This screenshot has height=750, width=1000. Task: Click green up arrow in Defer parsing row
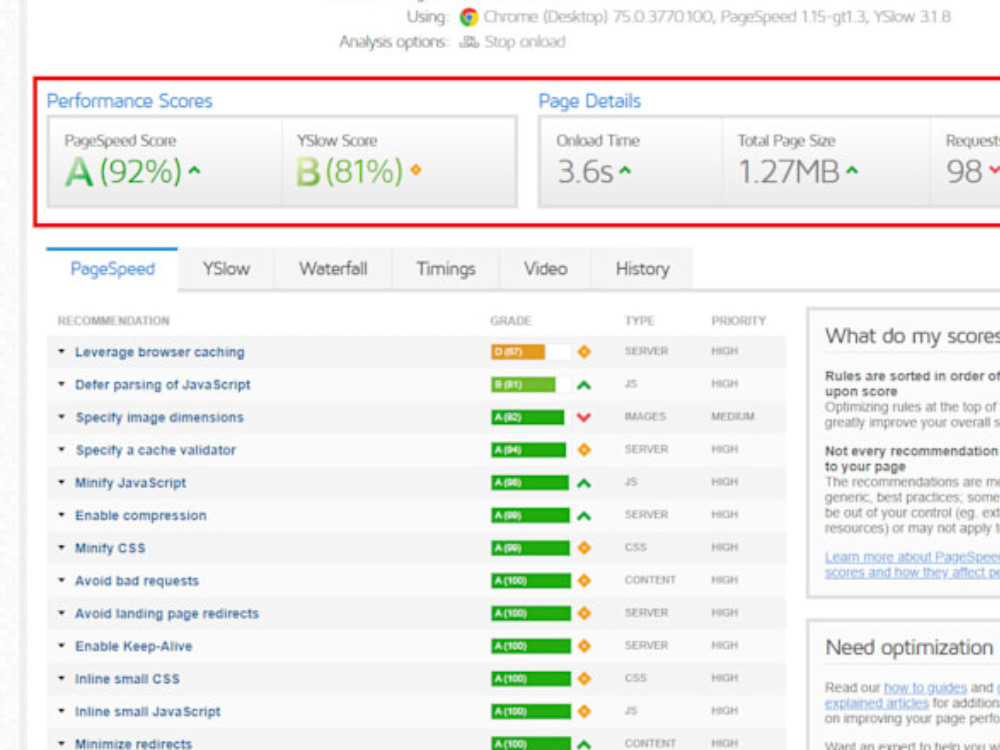click(584, 385)
